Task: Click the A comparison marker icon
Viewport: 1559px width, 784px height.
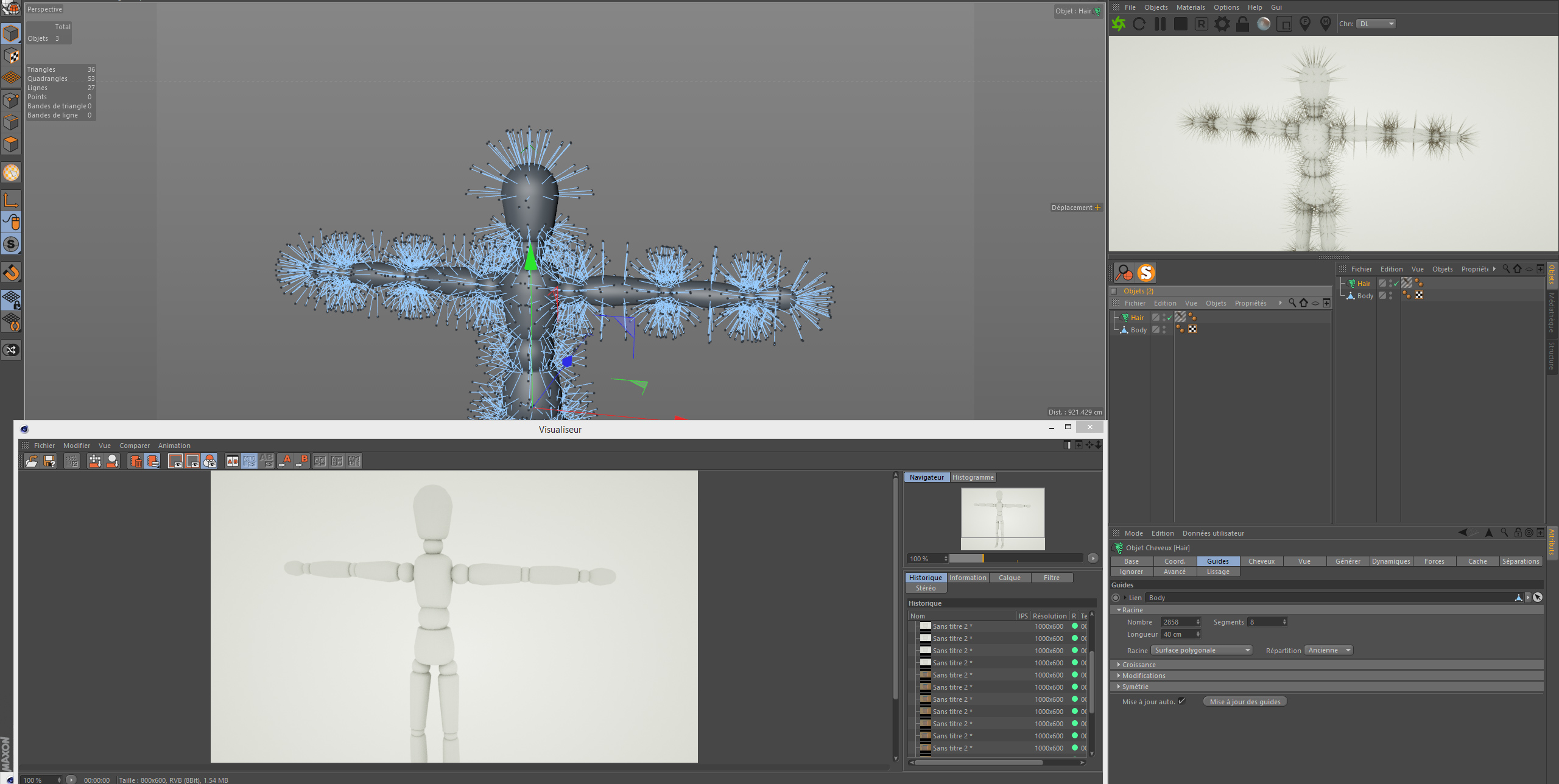Action: pos(286,461)
